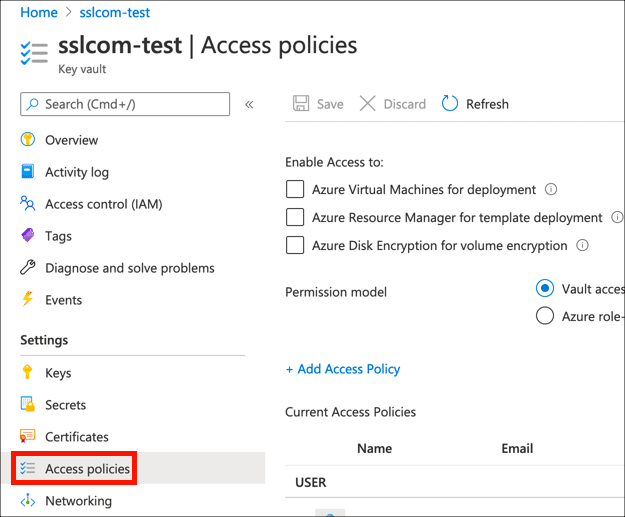
Task: Click the + Add Access Policy link
Action: [343, 369]
